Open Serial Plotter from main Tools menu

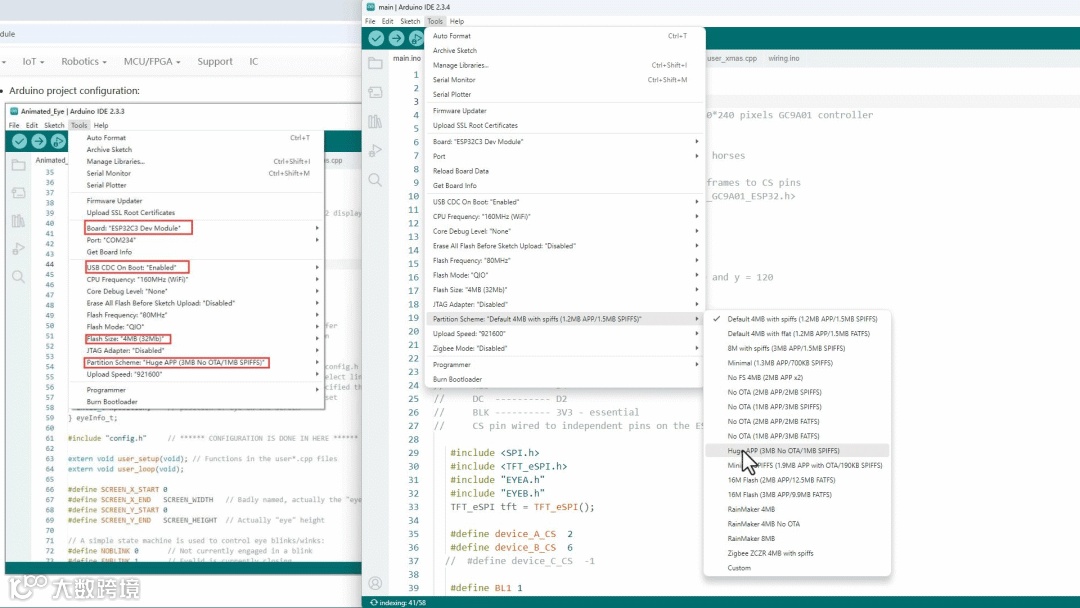565,94
